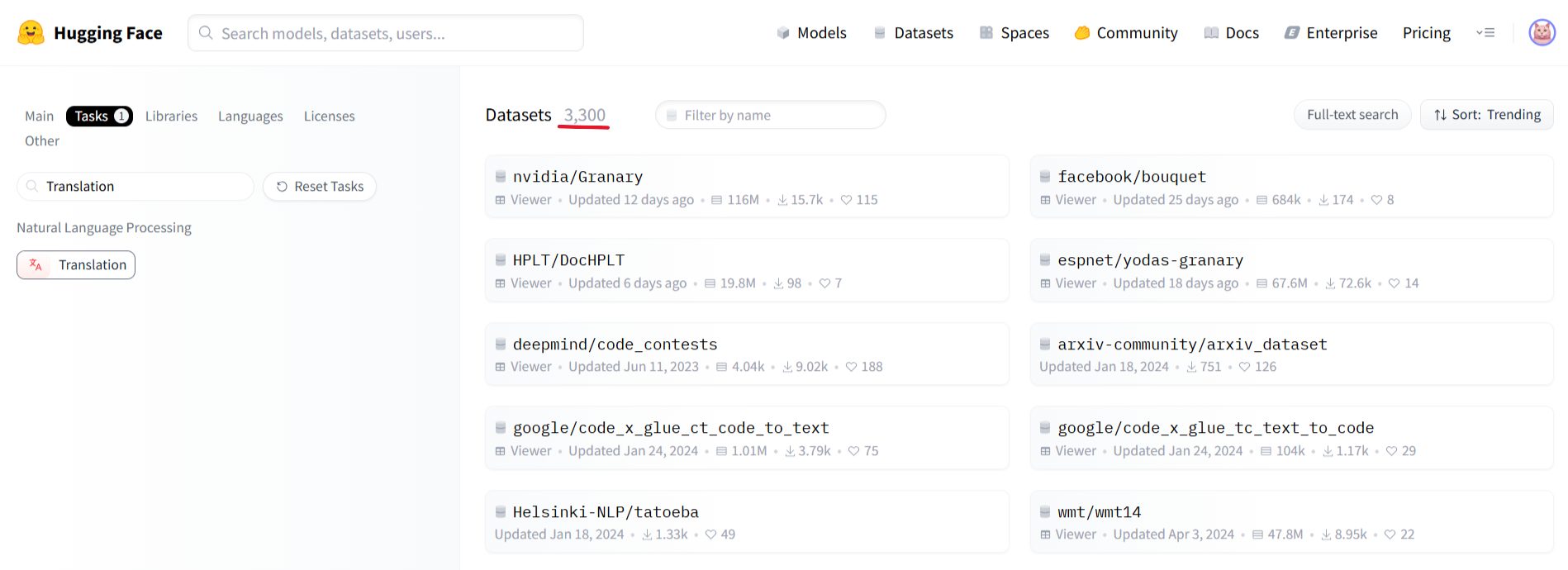Open the Community section

pos(1126,33)
